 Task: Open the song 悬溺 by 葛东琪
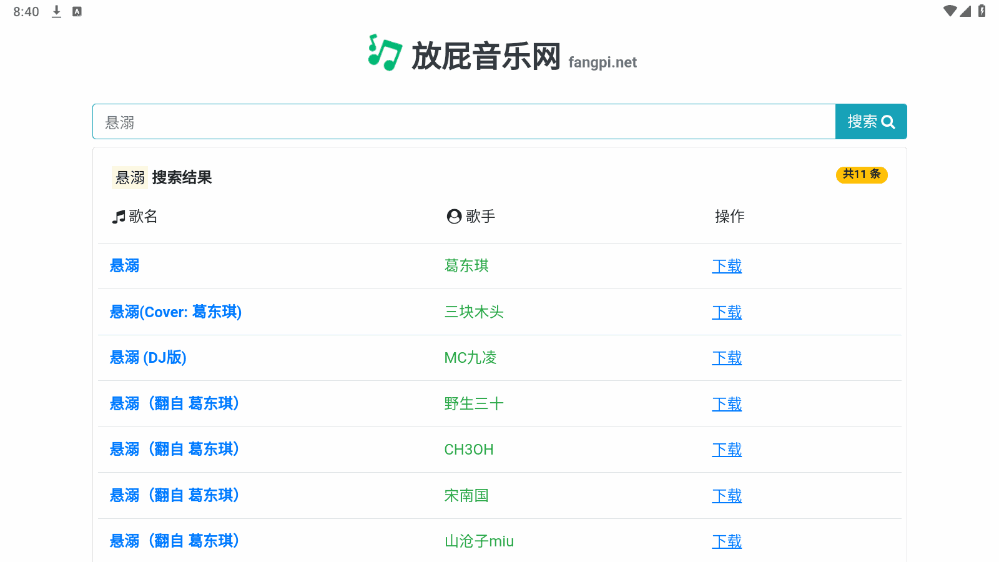(x=125, y=266)
